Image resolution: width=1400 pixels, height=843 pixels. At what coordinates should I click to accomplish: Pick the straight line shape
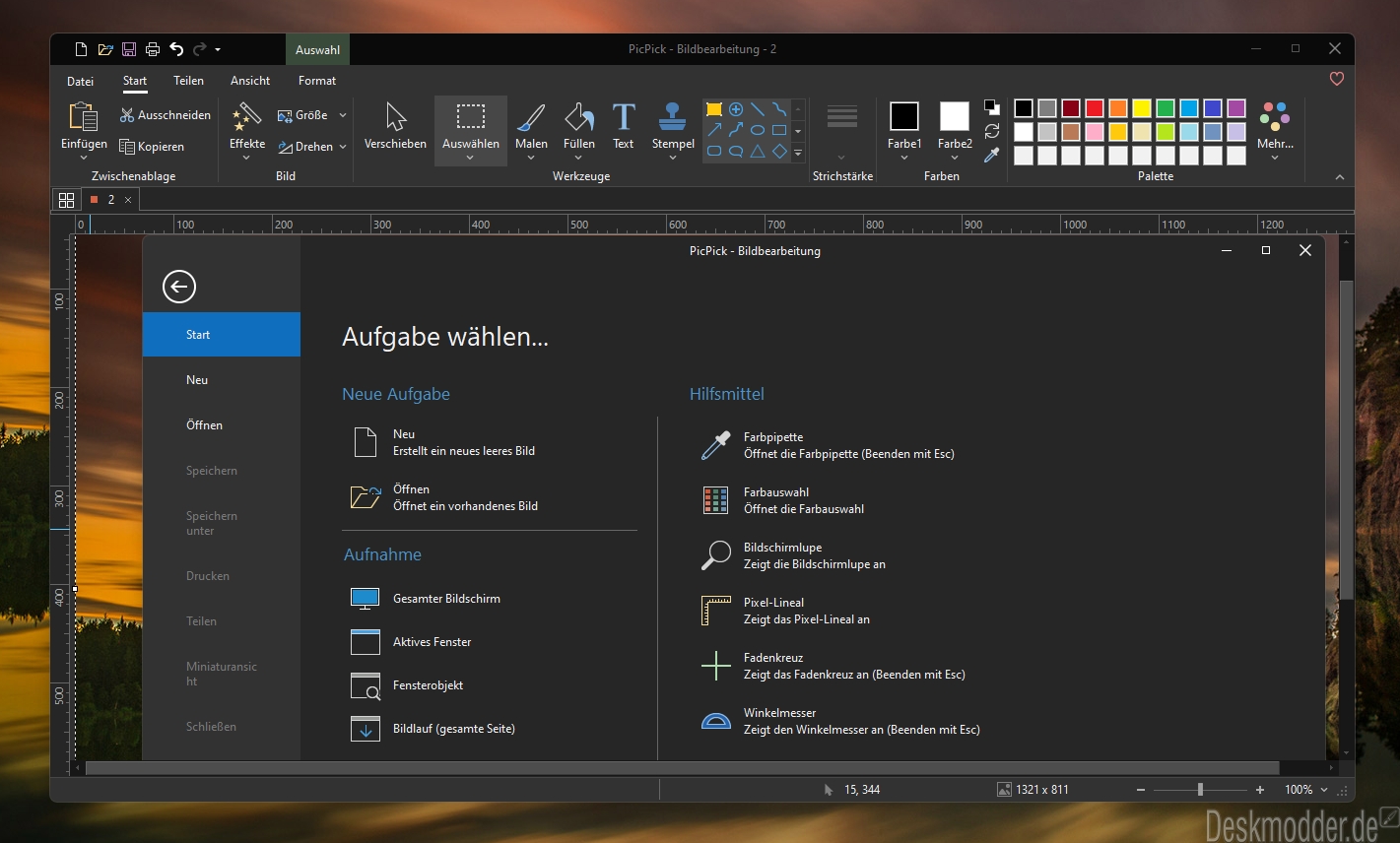tap(758, 108)
